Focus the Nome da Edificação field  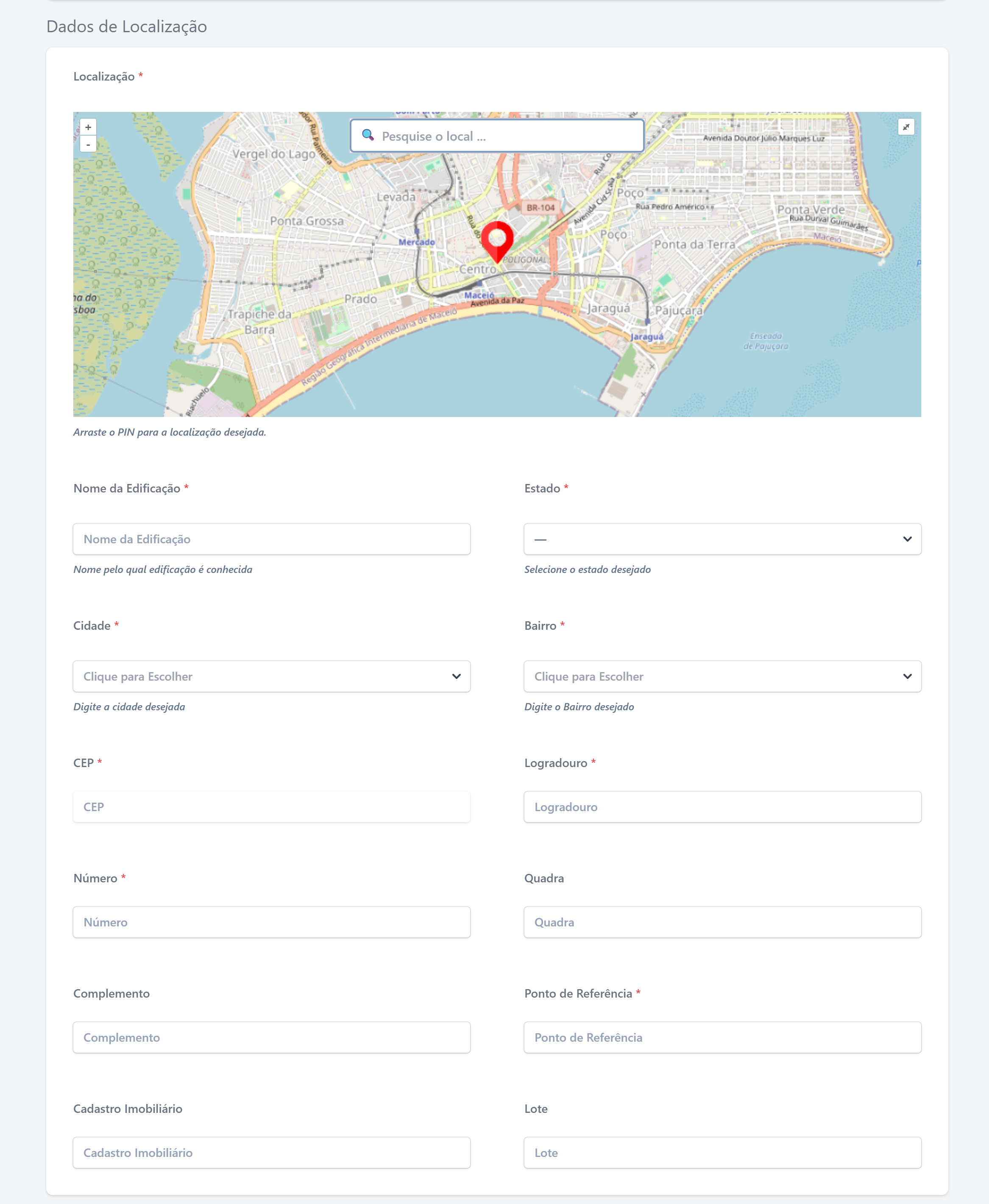(x=271, y=539)
